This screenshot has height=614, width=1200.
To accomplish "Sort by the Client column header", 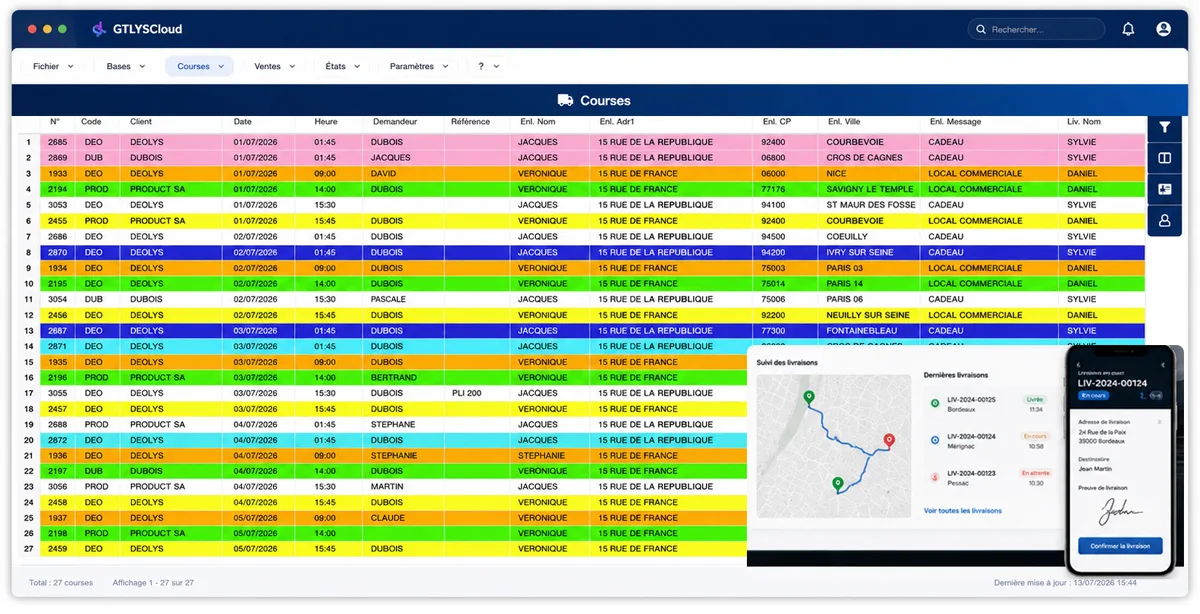I will pyautogui.click(x=141, y=122).
